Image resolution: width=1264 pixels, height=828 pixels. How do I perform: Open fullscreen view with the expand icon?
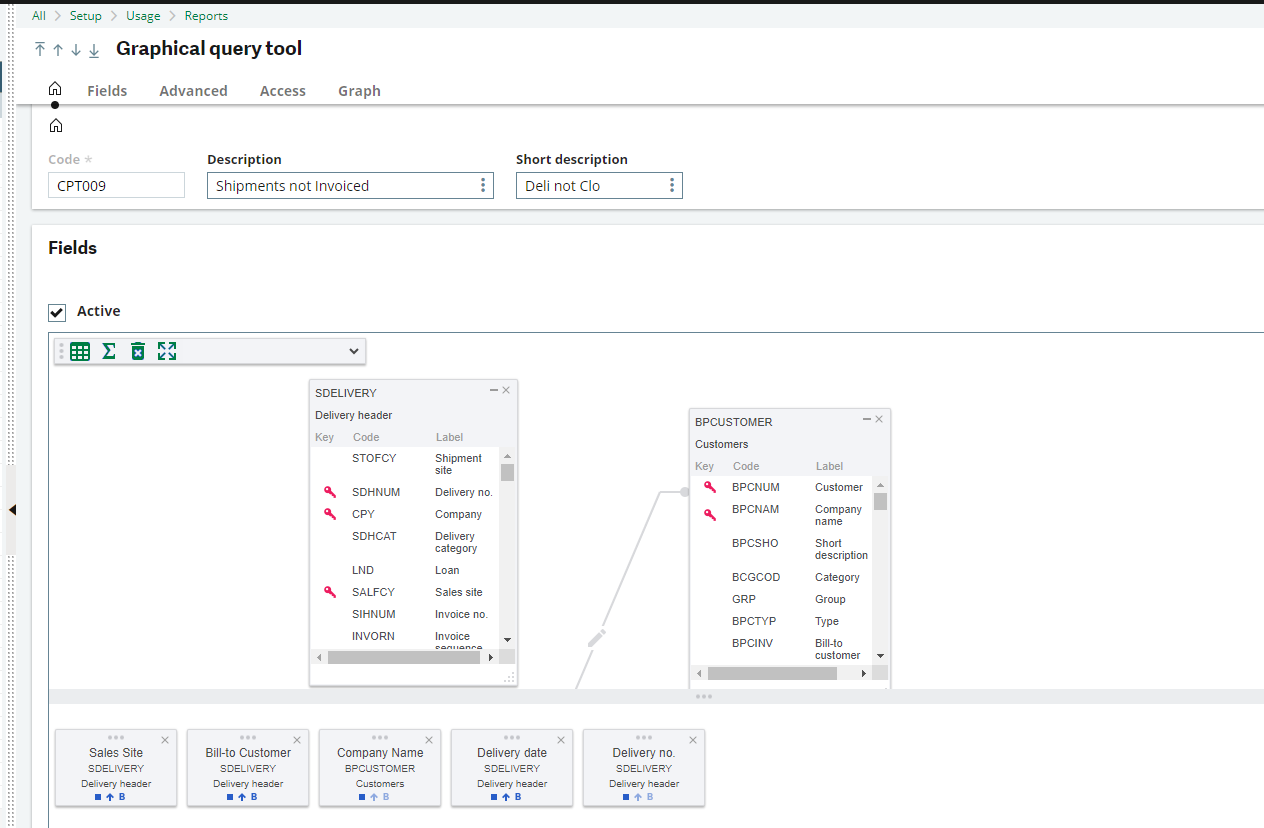click(166, 351)
